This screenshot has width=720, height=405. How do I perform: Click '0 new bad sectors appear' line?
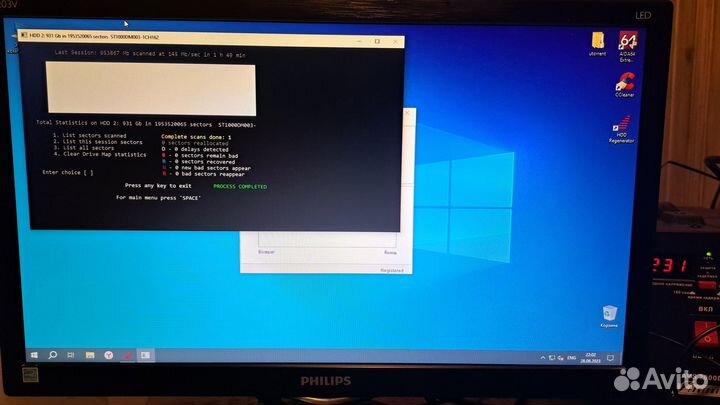pos(206,168)
